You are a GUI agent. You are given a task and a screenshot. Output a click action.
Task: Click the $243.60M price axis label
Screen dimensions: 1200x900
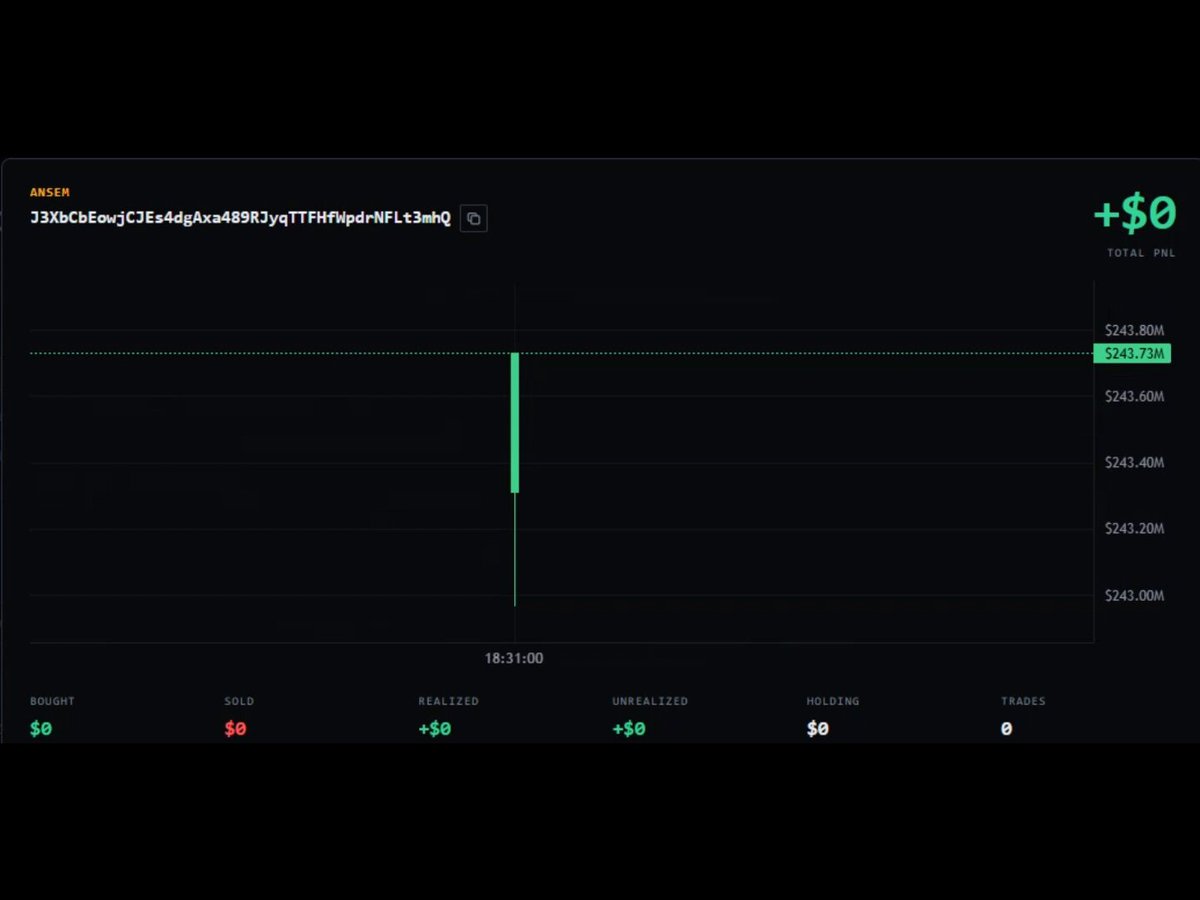point(1134,396)
